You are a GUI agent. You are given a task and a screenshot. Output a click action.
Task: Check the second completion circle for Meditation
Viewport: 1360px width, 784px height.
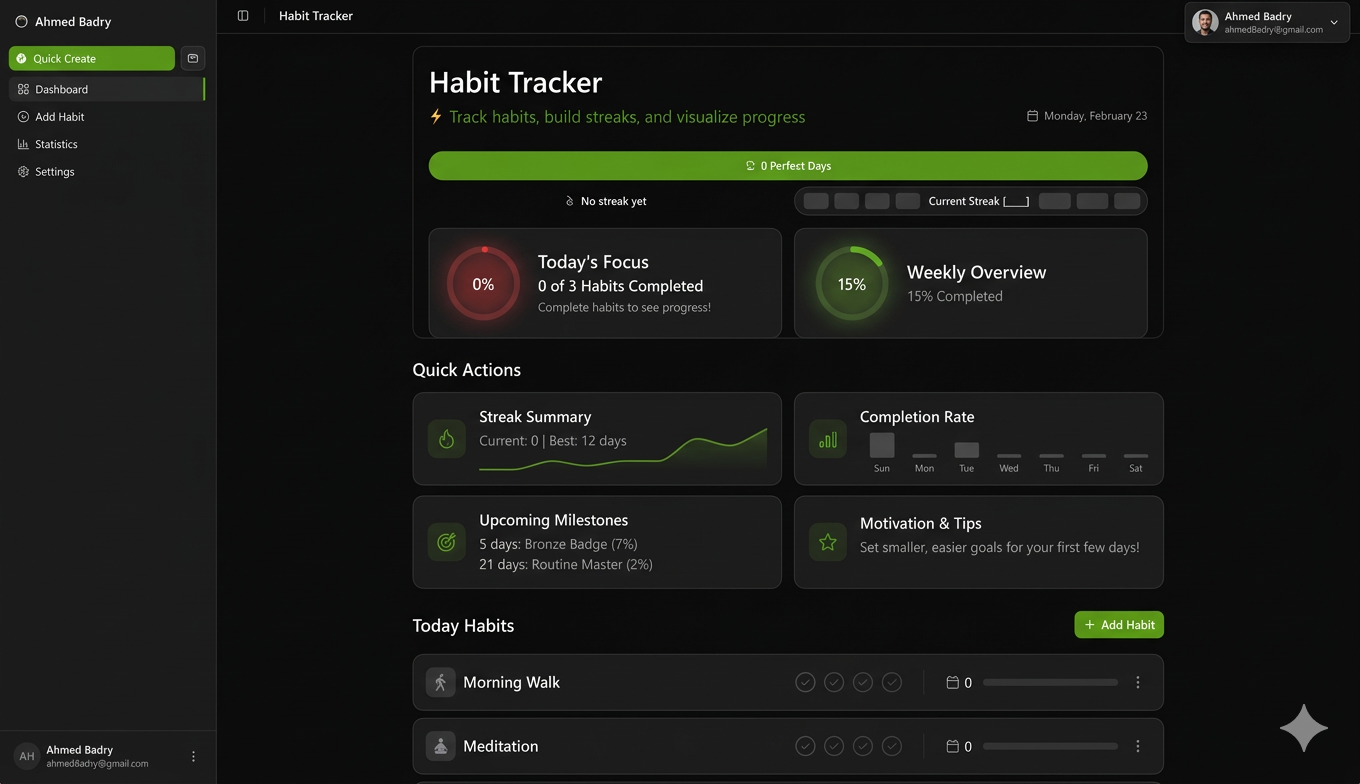(834, 746)
